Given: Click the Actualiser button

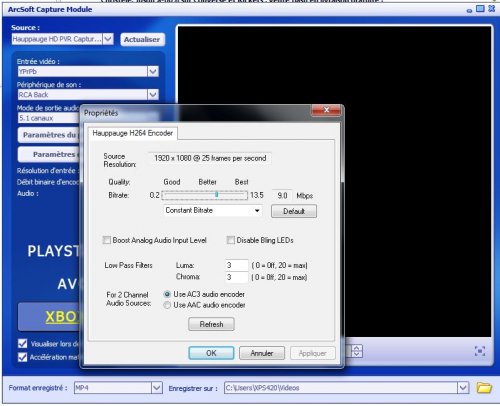Looking at the screenshot, I should [142, 39].
